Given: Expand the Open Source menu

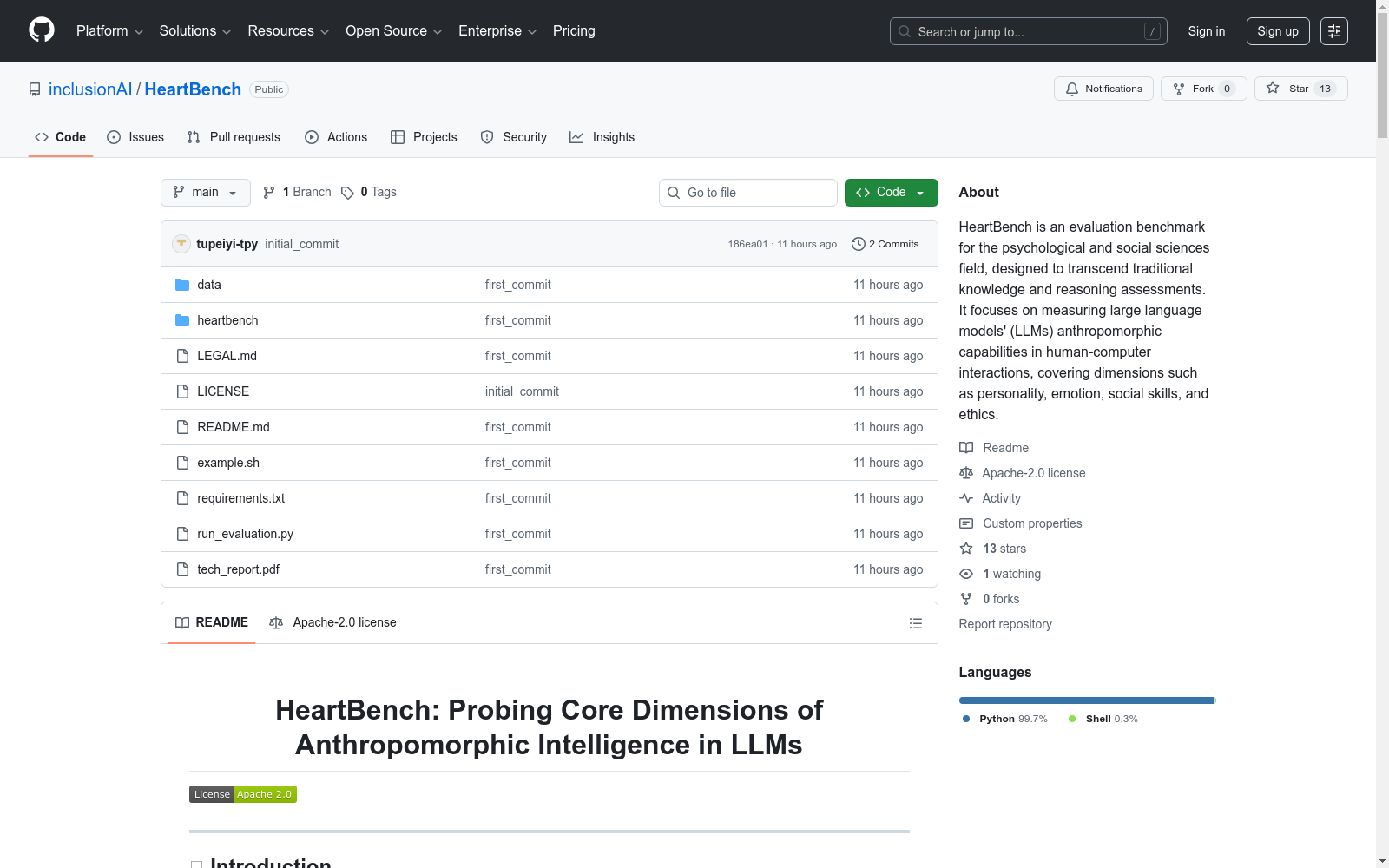Looking at the screenshot, I should point(394,31).
